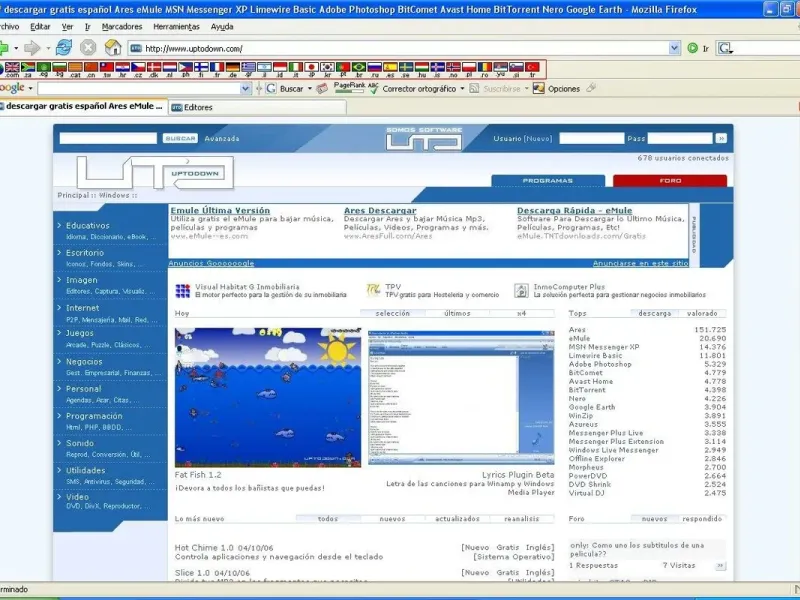Viewport: 800px width, 600px height.
Task: Select the Romania .ro flag
Action: pos(485,67)
